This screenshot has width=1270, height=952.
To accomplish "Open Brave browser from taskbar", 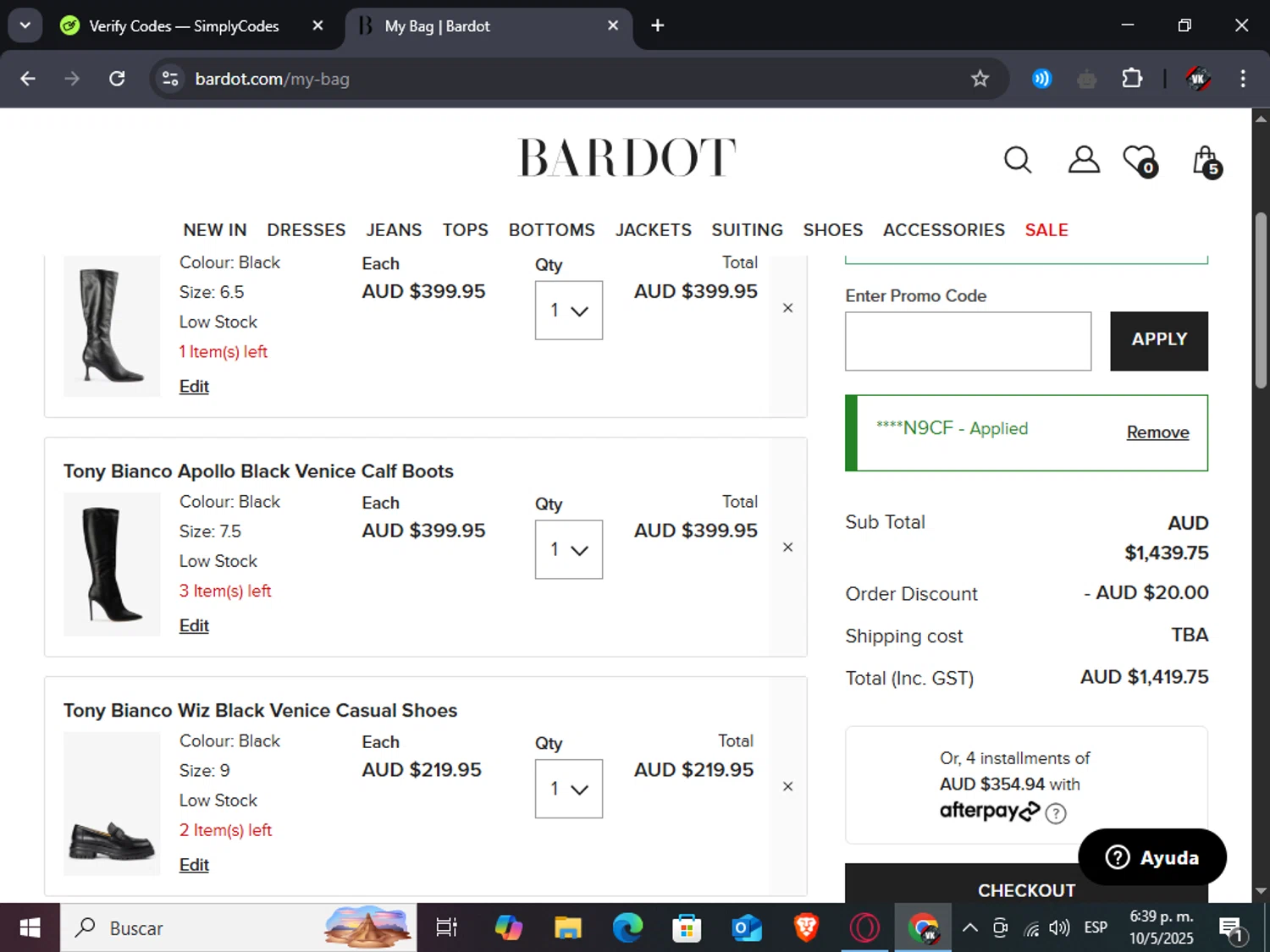I will (805, 928).
